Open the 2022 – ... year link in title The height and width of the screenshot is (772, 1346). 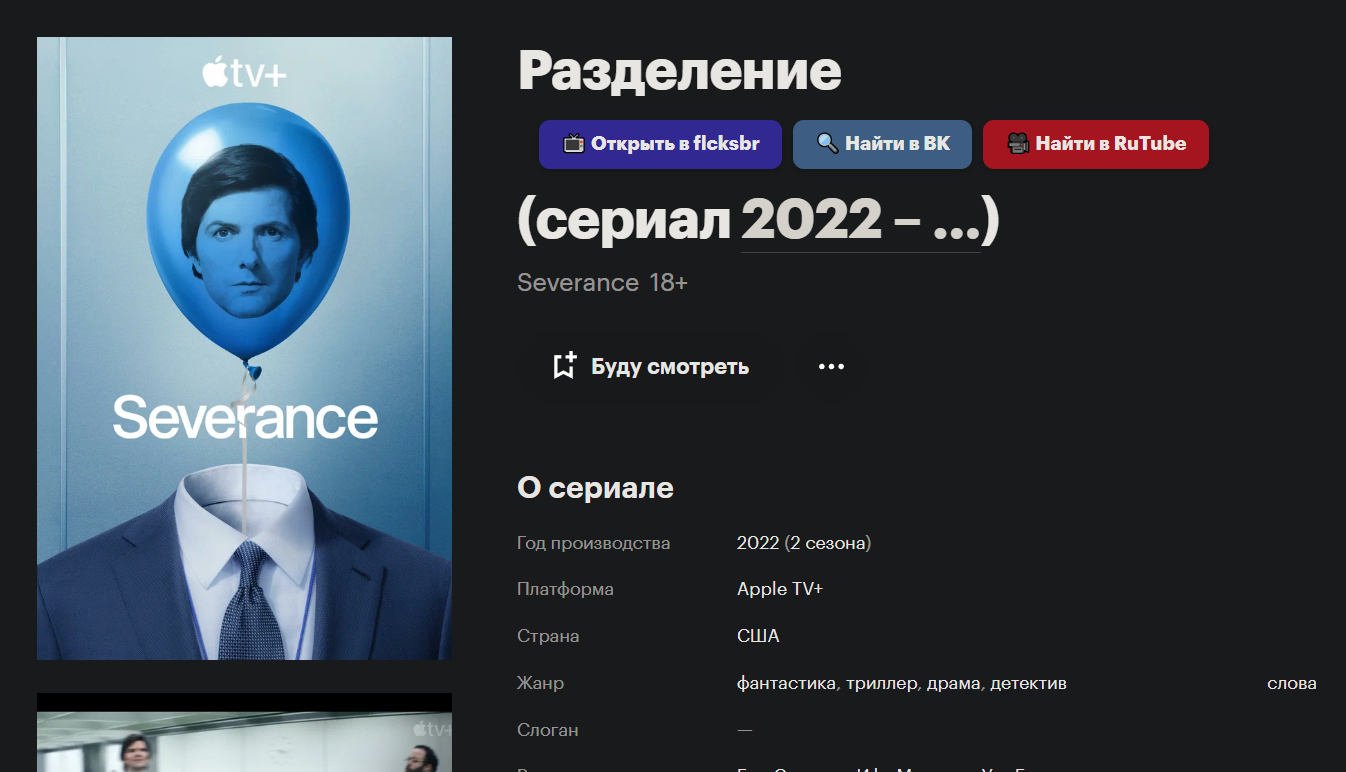pyautogui.click(x=860, y=220)
